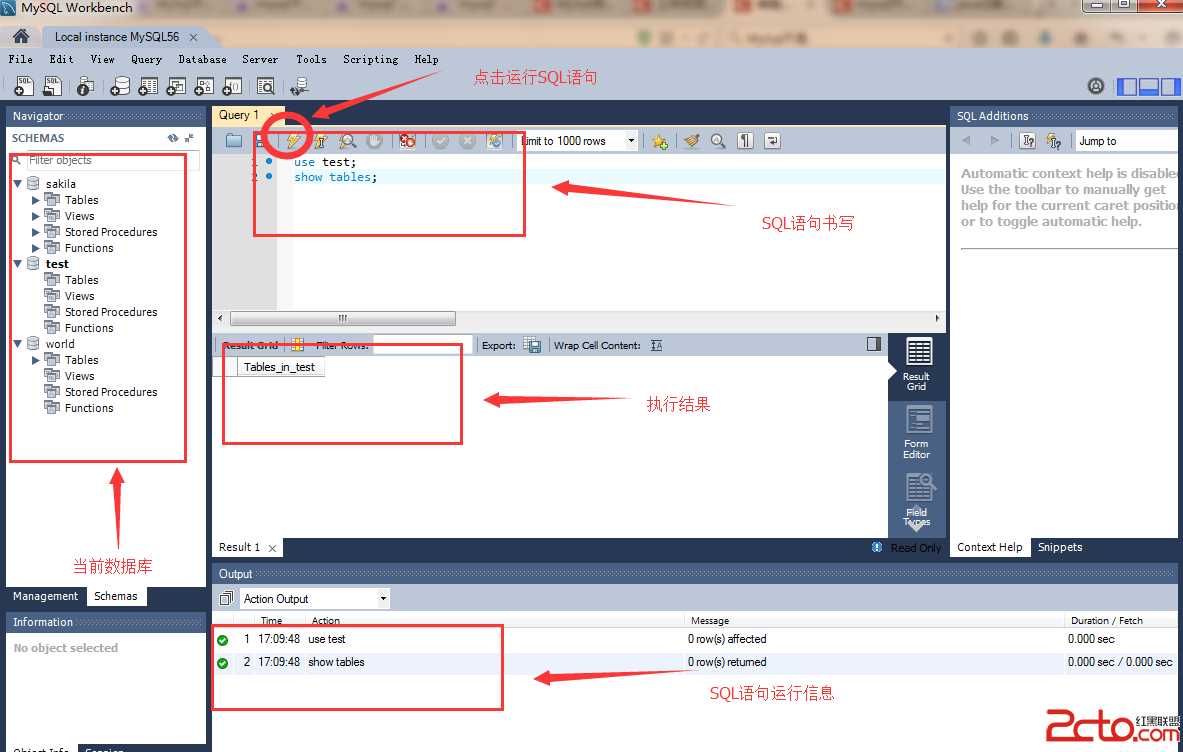Image resolution: width=1183 pixels, height=752 pixels.
Task: Click the stop execution hand icon
Action: [x=374, y=140]
